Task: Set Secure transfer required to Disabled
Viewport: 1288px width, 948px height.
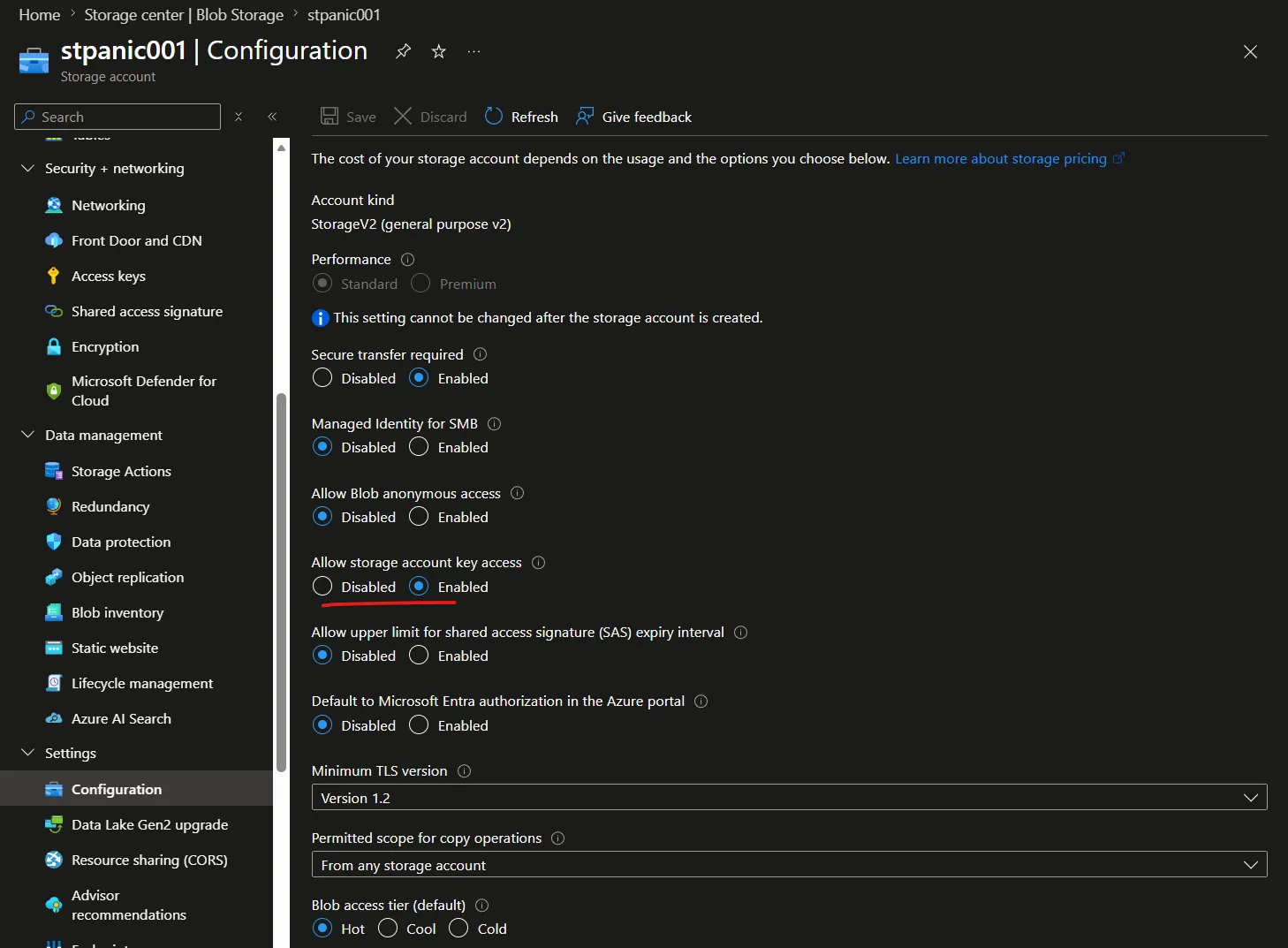Action: pyautogui.click(x=322, y=378)
